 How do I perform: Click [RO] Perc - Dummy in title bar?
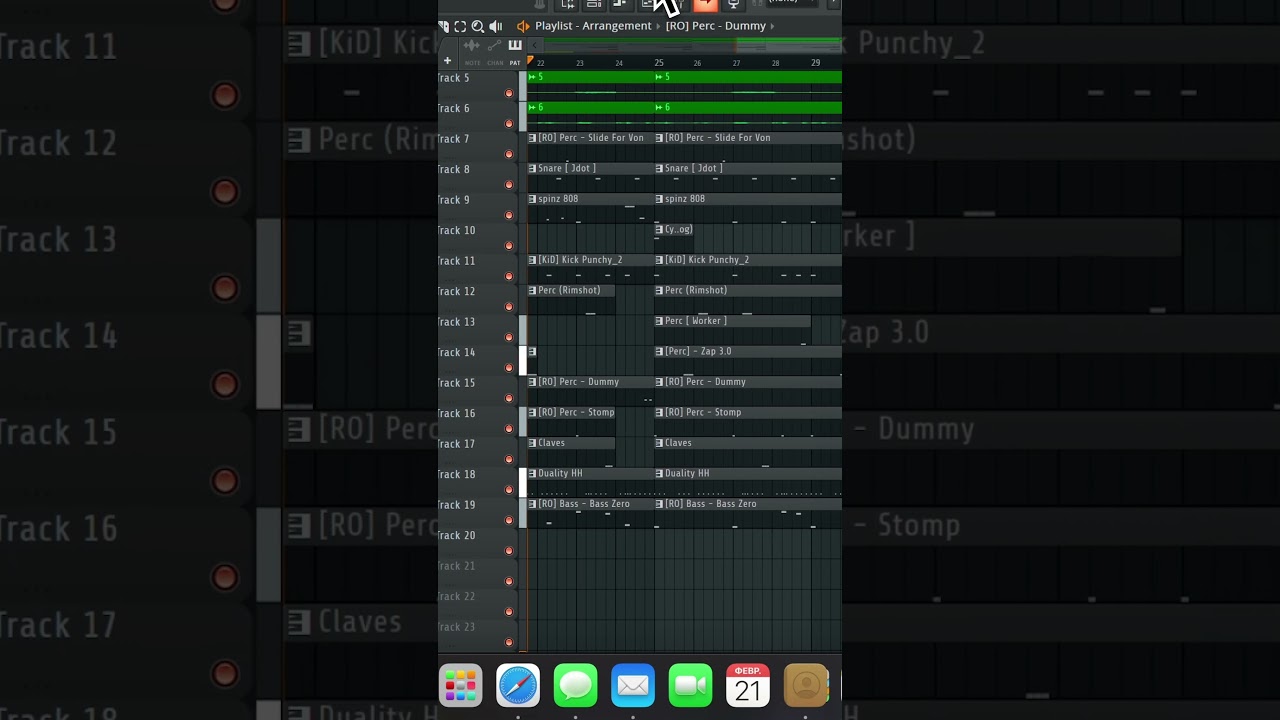[x=716, y=26]
